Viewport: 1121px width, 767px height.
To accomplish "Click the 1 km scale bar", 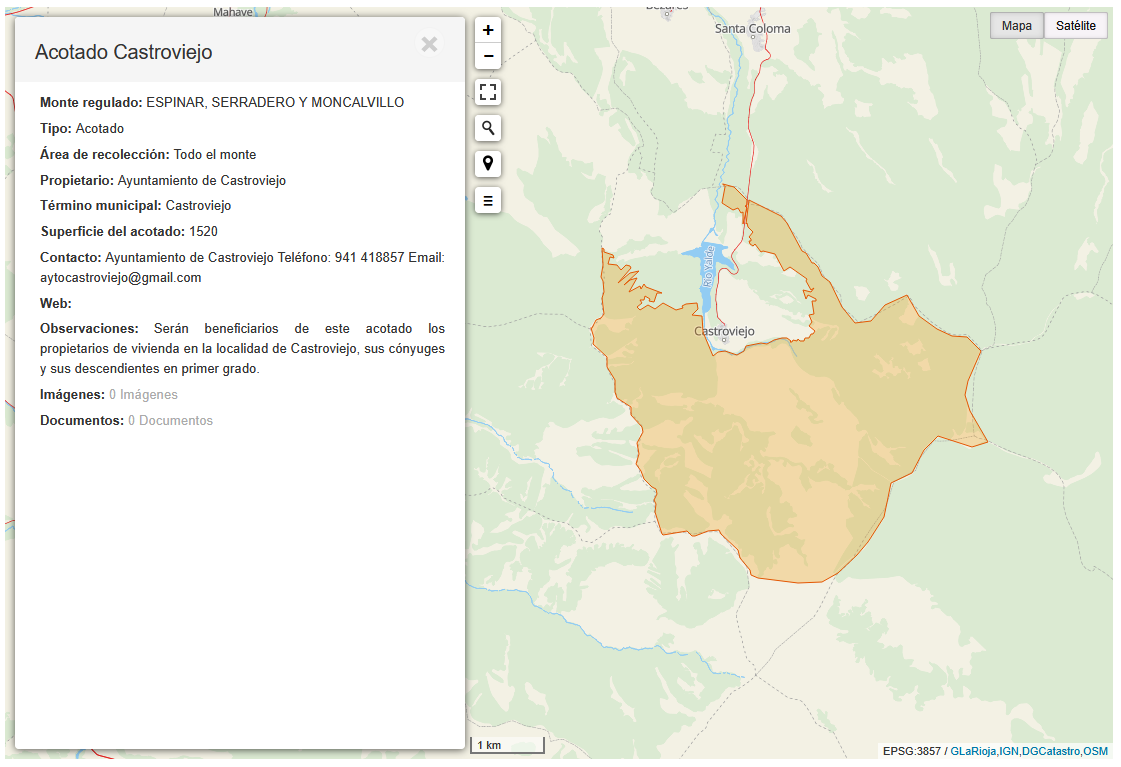I will (507, 745).
